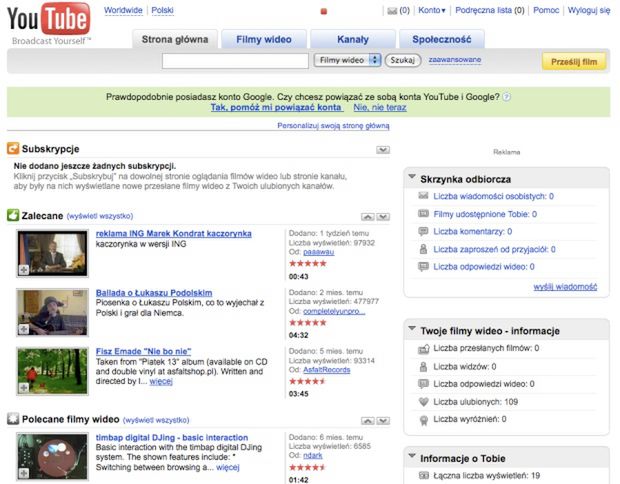Image resolution: width=620 pixels, height=484 pixels.
Task: Click the Polecane filmy wideo star icon
Action: 13,419
